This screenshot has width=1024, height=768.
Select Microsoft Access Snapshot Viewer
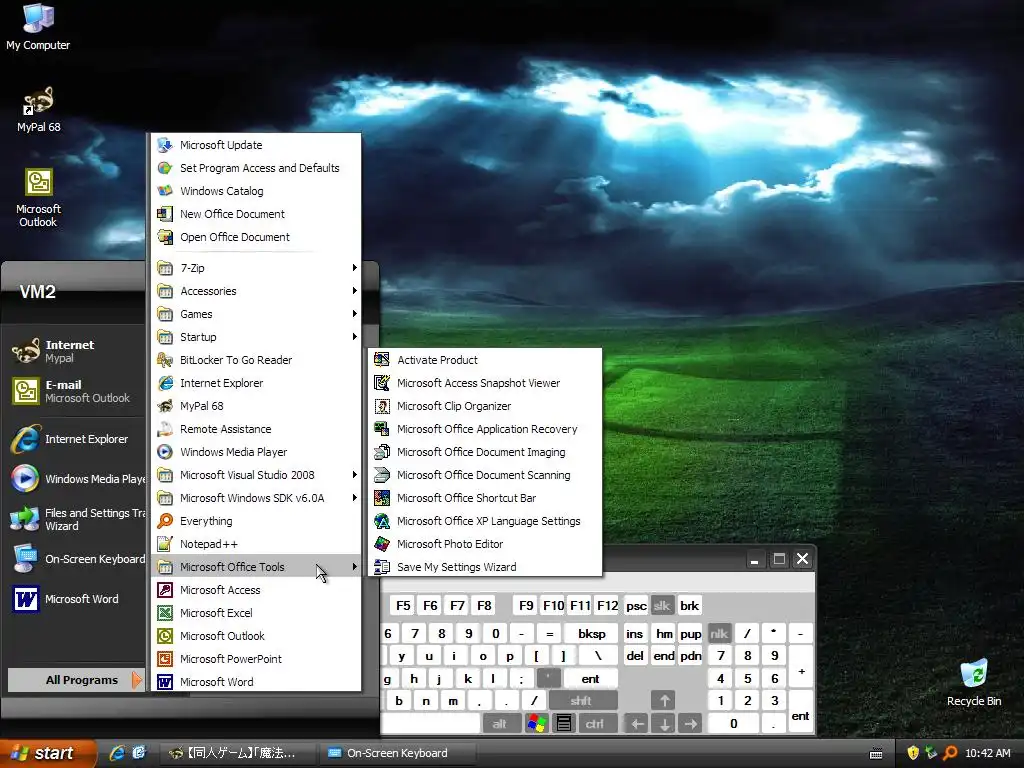[485, 383]
